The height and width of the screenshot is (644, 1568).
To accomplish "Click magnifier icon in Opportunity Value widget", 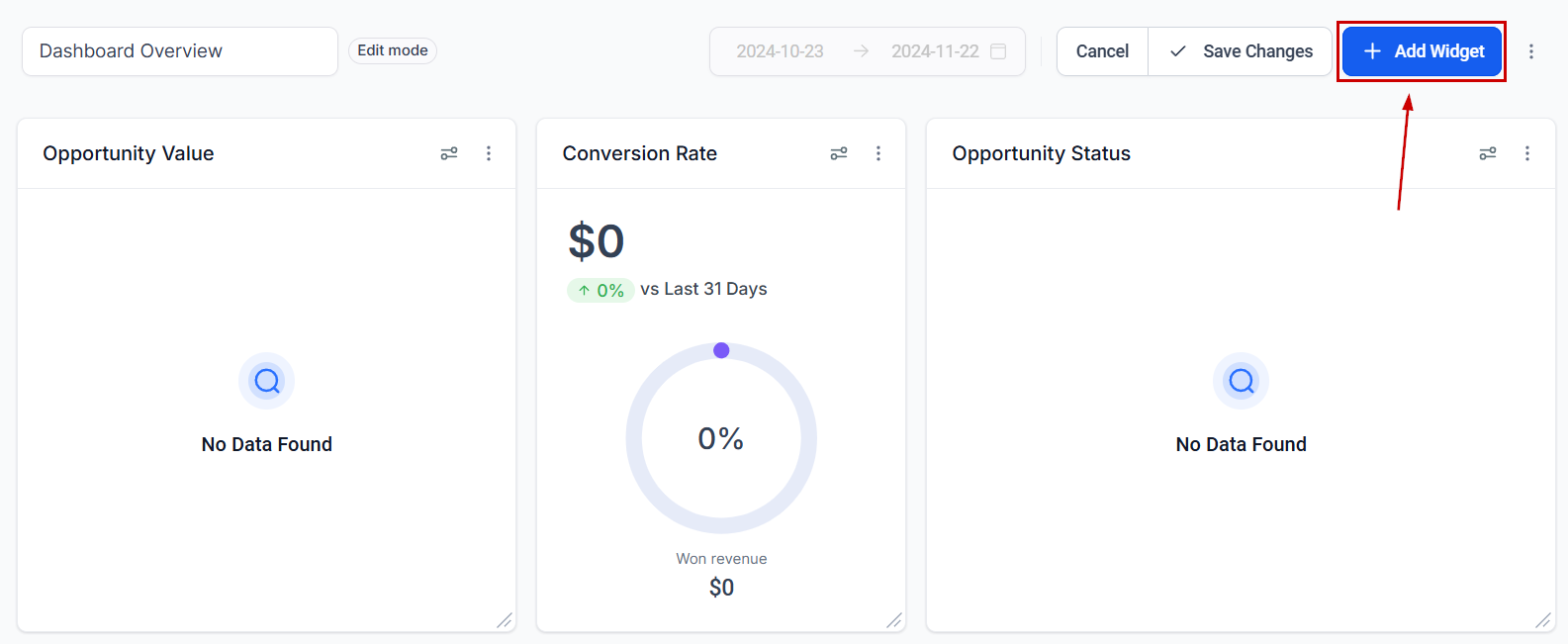I will pos(267,381).
